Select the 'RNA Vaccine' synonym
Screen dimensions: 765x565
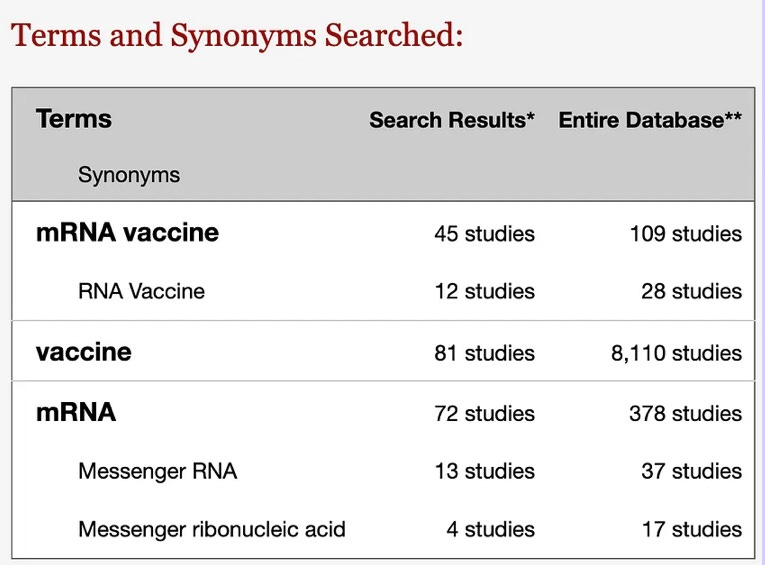click(141, 291)
